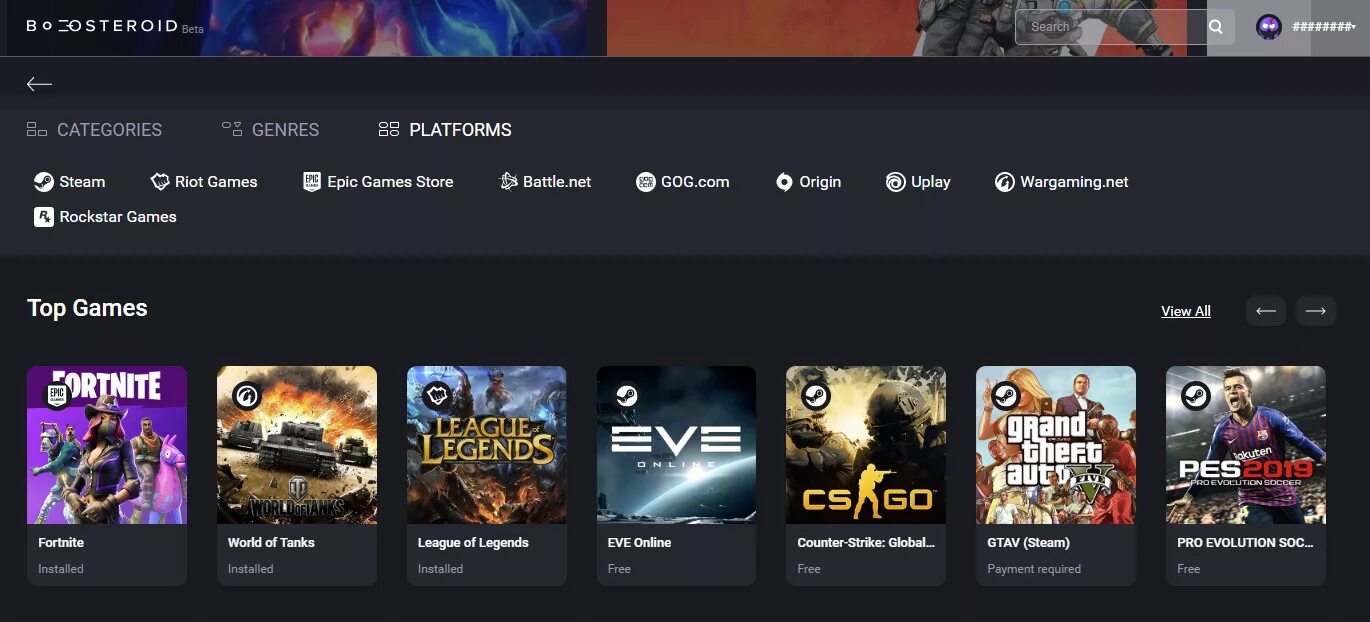
Task: Filter by Battle.net label
Action: tap(557, 182)
